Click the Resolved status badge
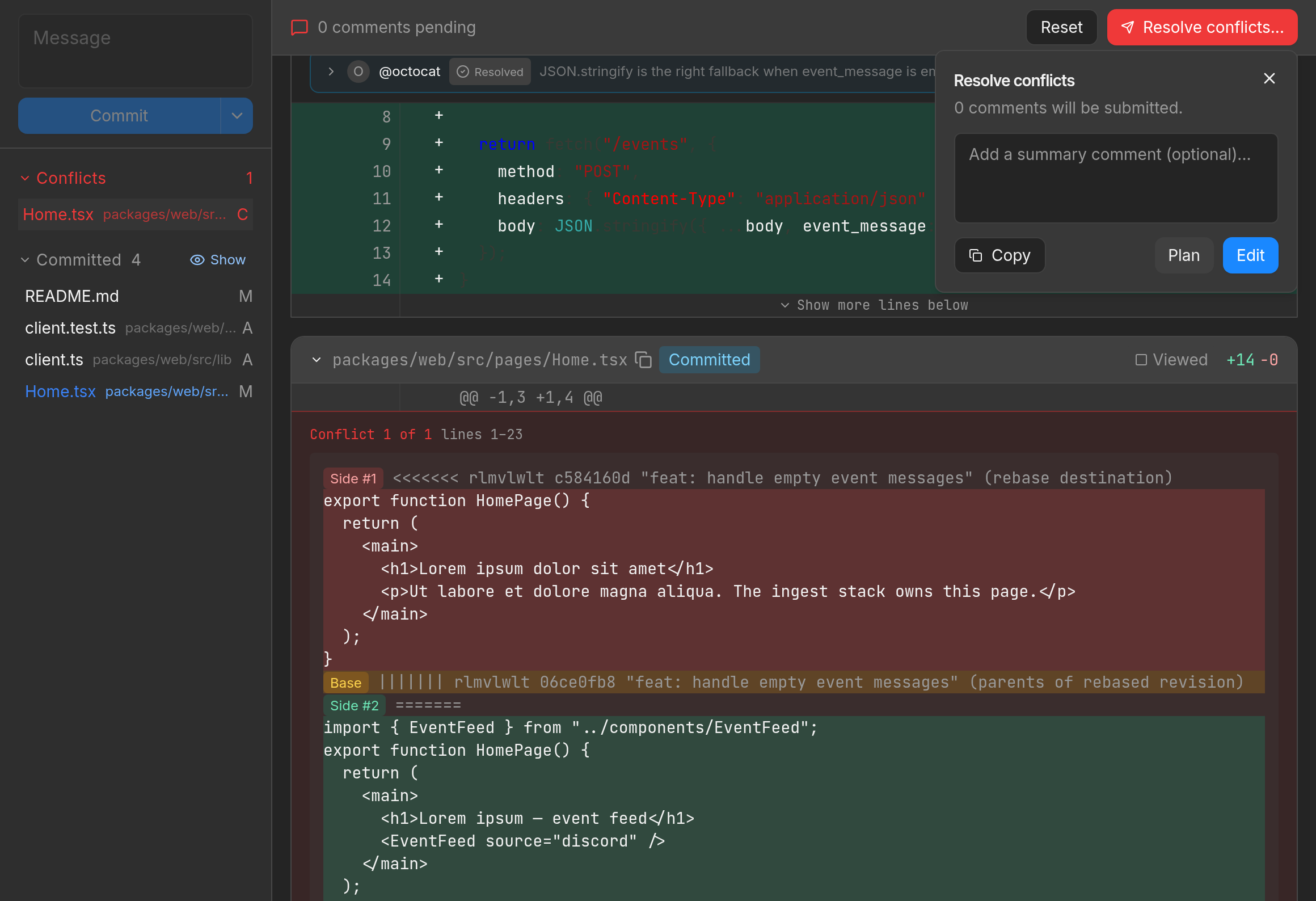 click(x=490, y=71)
